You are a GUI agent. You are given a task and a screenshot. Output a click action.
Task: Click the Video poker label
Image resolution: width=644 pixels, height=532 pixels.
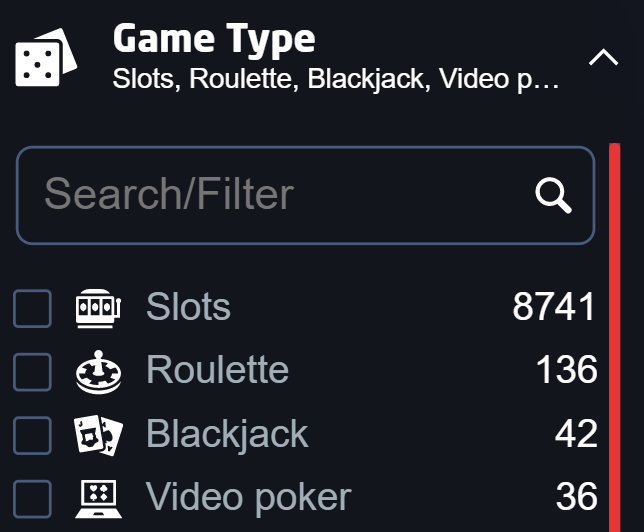(248, 498)
